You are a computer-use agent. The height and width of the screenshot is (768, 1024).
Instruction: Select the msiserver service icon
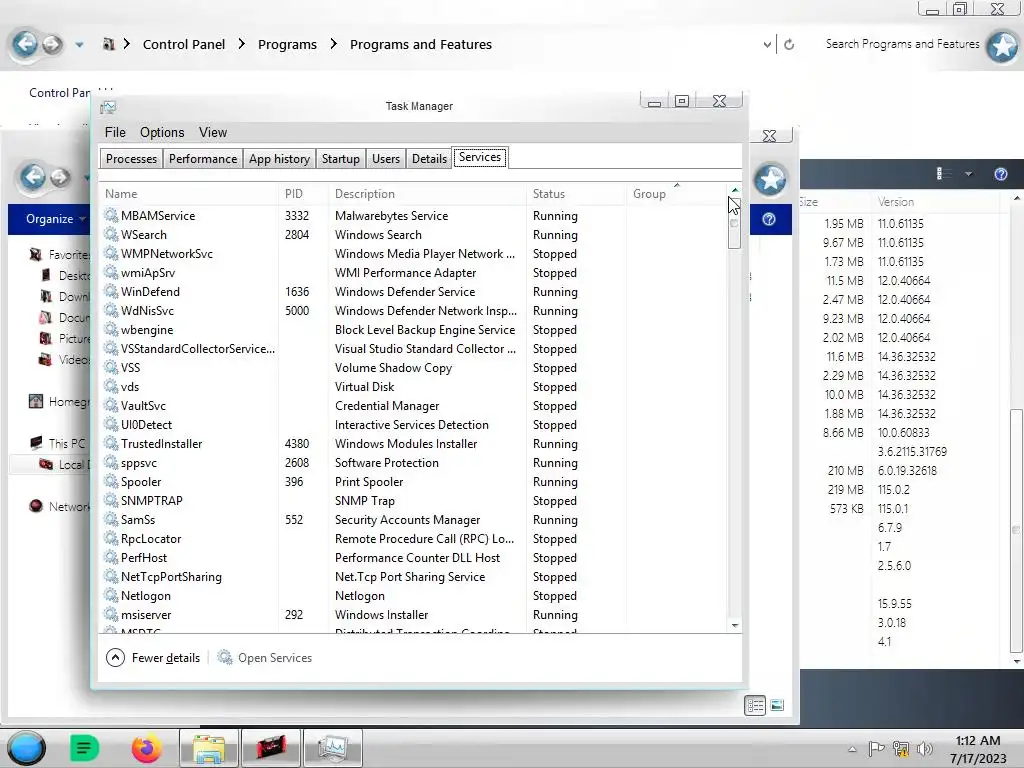[111, 615]
